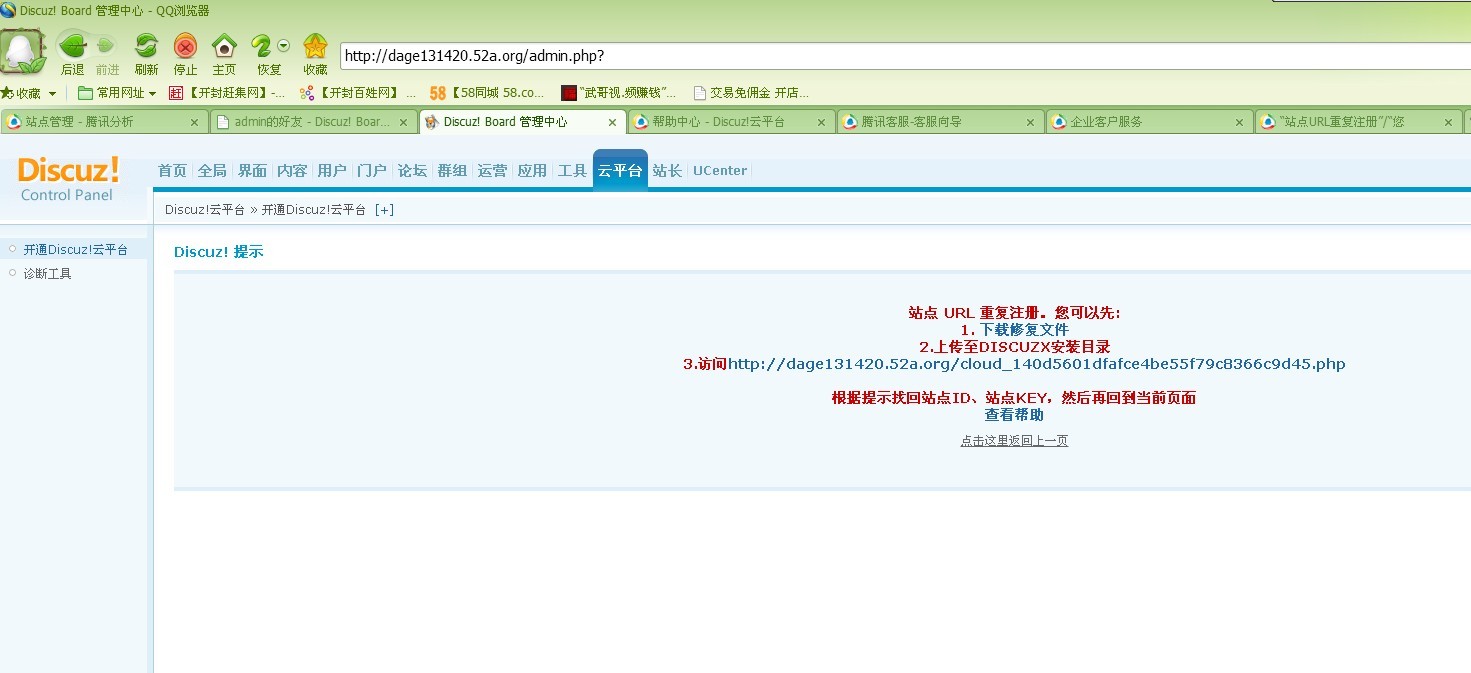Click the 58 logo of the 58同城 bookmark
Image resolution: width=1471 pixels, height=673 pixels.
point(437,93)
